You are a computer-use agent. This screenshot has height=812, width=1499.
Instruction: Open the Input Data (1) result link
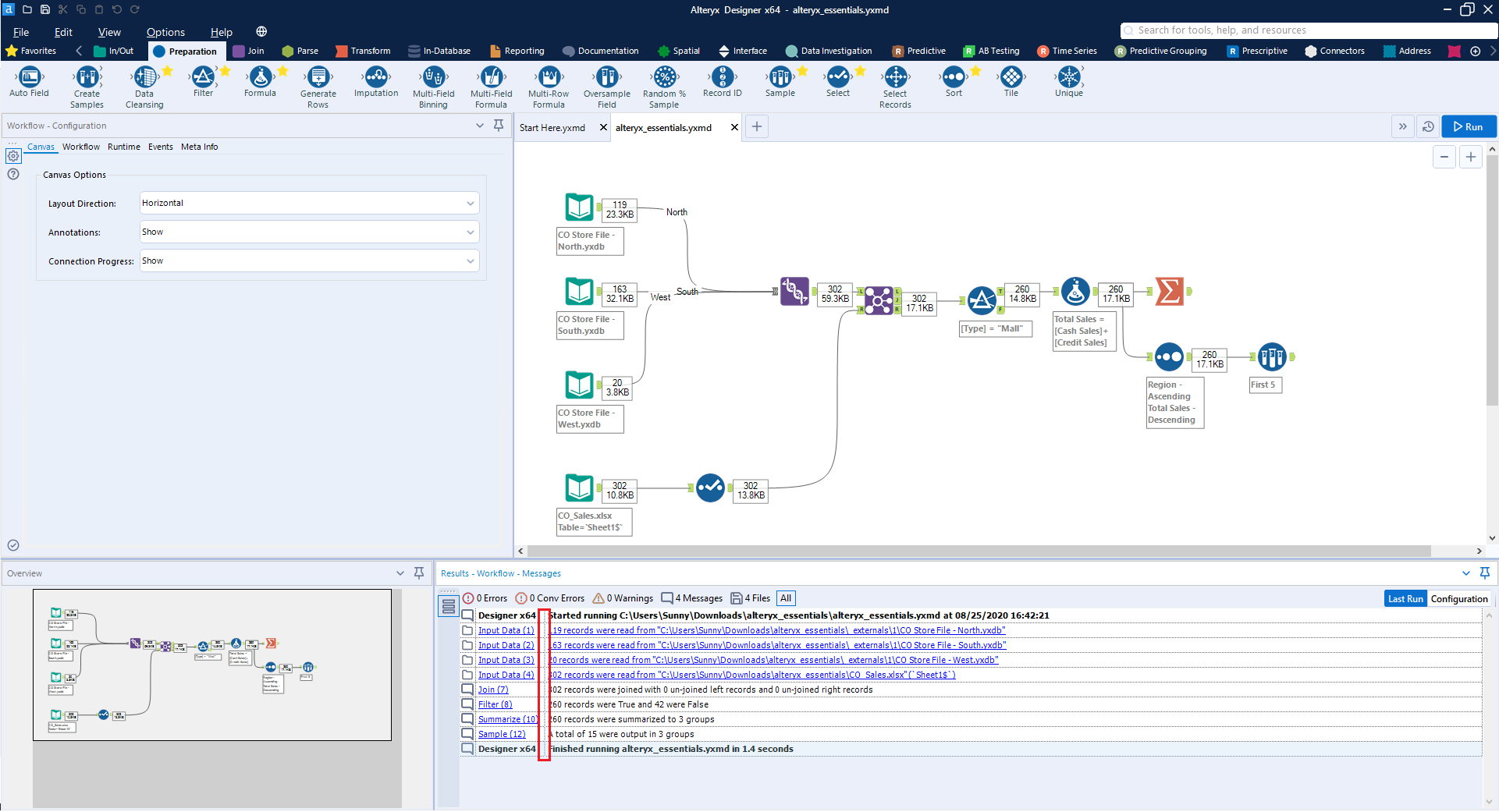(506, 630)
